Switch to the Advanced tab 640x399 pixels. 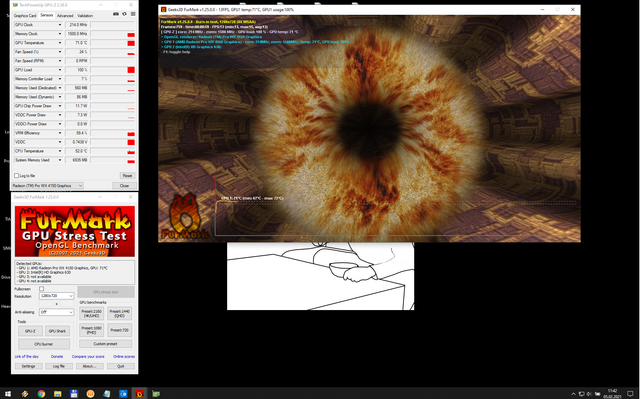(65, 16)
